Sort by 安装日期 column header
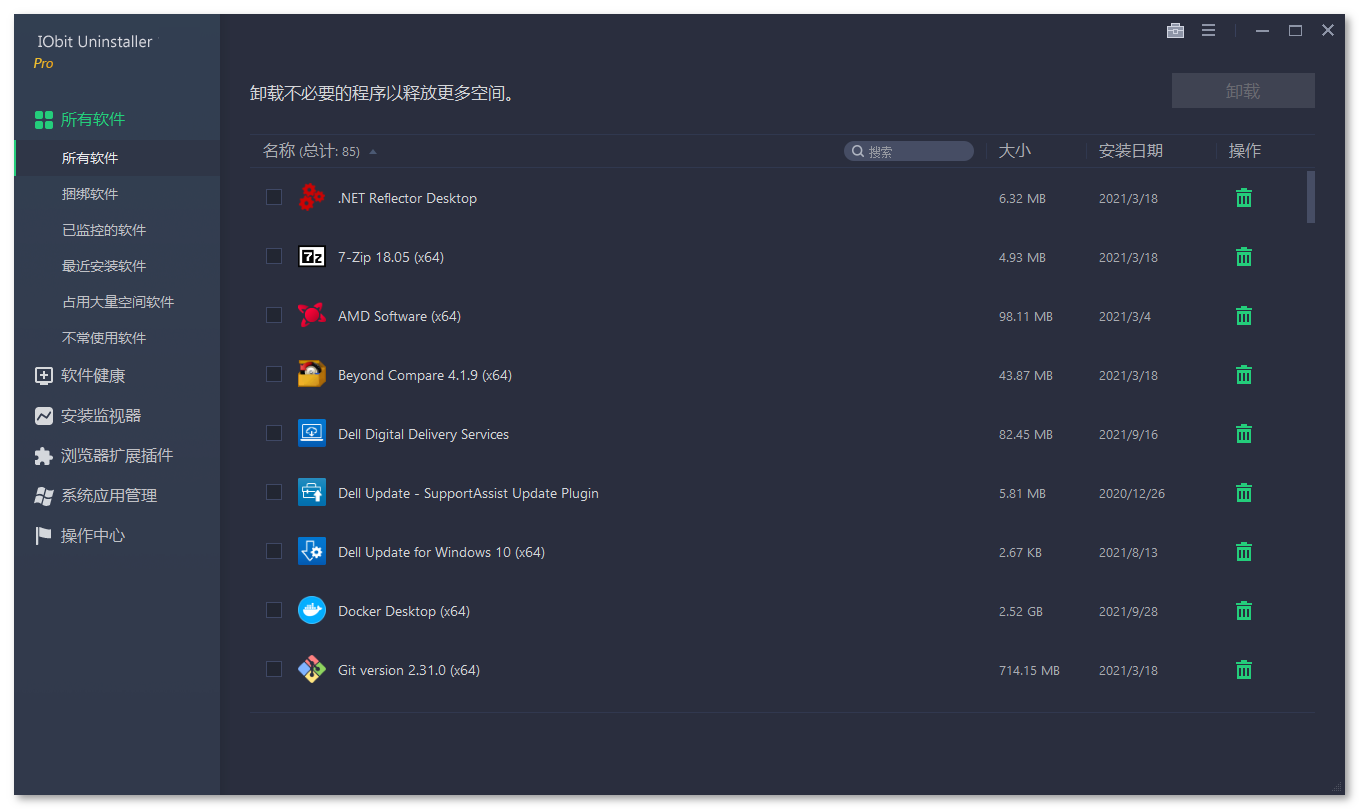 [x=1131, y=151]
